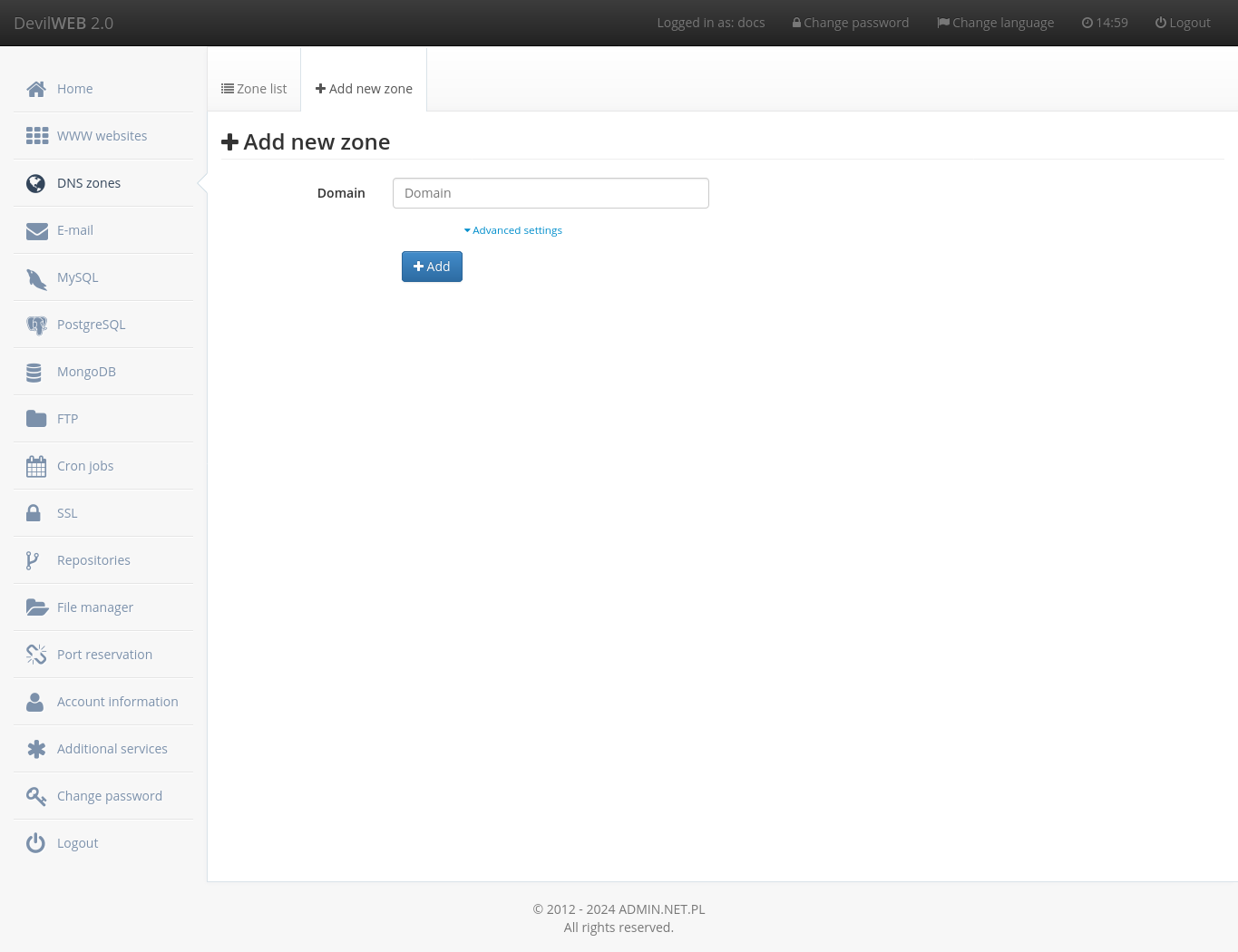The width and height of the screenshot is (1238, 952).
Task: Select the Add new zone tab
Action: click(364, 88)
